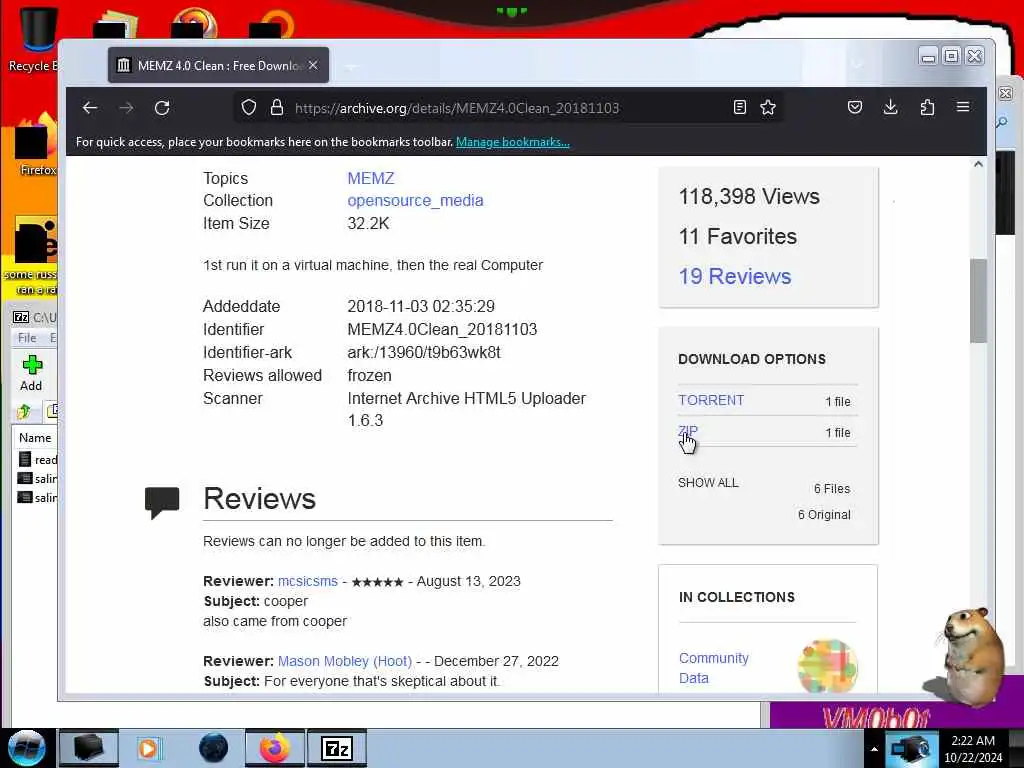This screenshot has height=768, width=1024.
Task: Open the File menu in 7-Zip window
Action: pyautogui.click(x=27, y=338)
